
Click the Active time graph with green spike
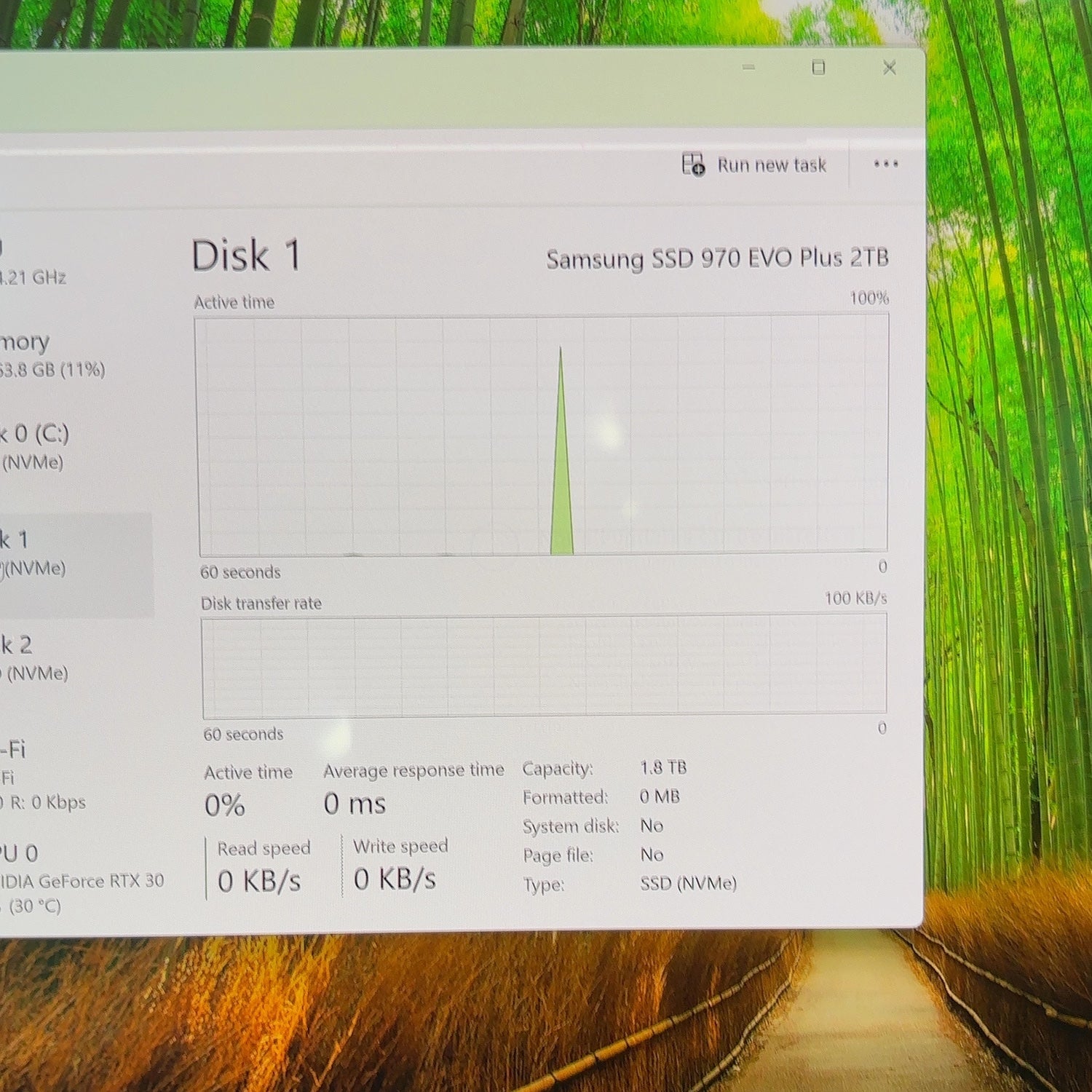543,435
